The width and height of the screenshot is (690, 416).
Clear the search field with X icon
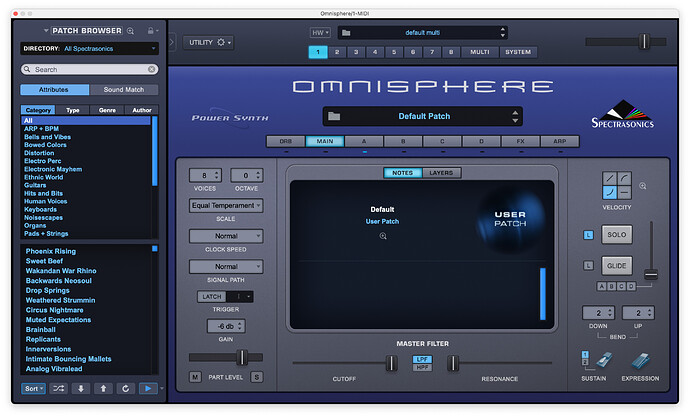click(x=151, y=69)
